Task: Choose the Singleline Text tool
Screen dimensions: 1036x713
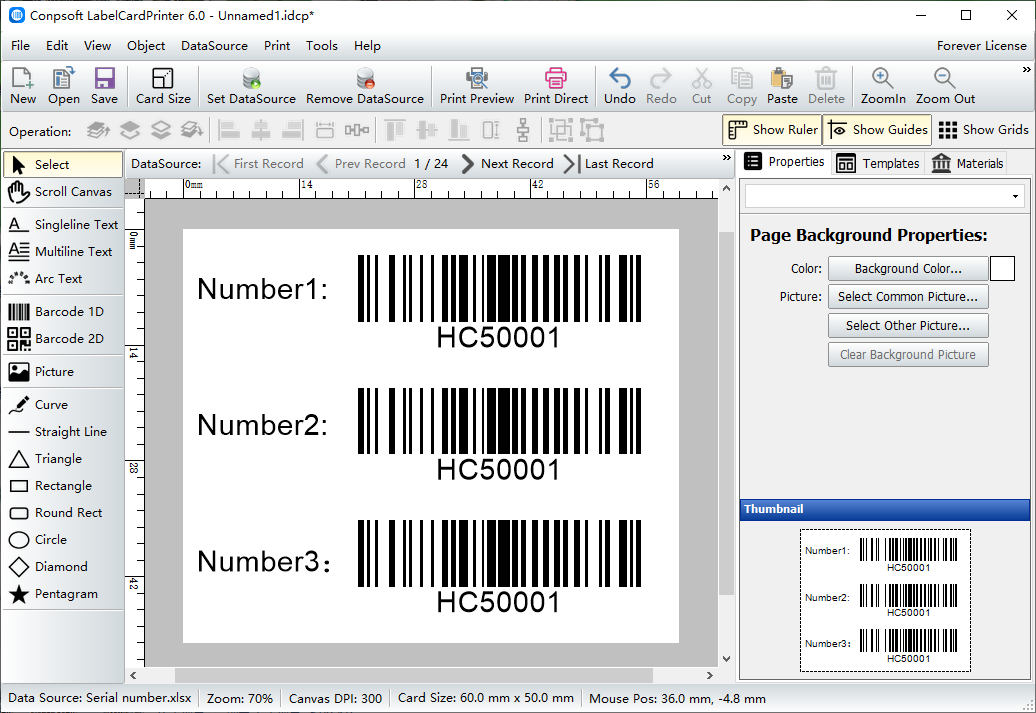Action: 63,225
